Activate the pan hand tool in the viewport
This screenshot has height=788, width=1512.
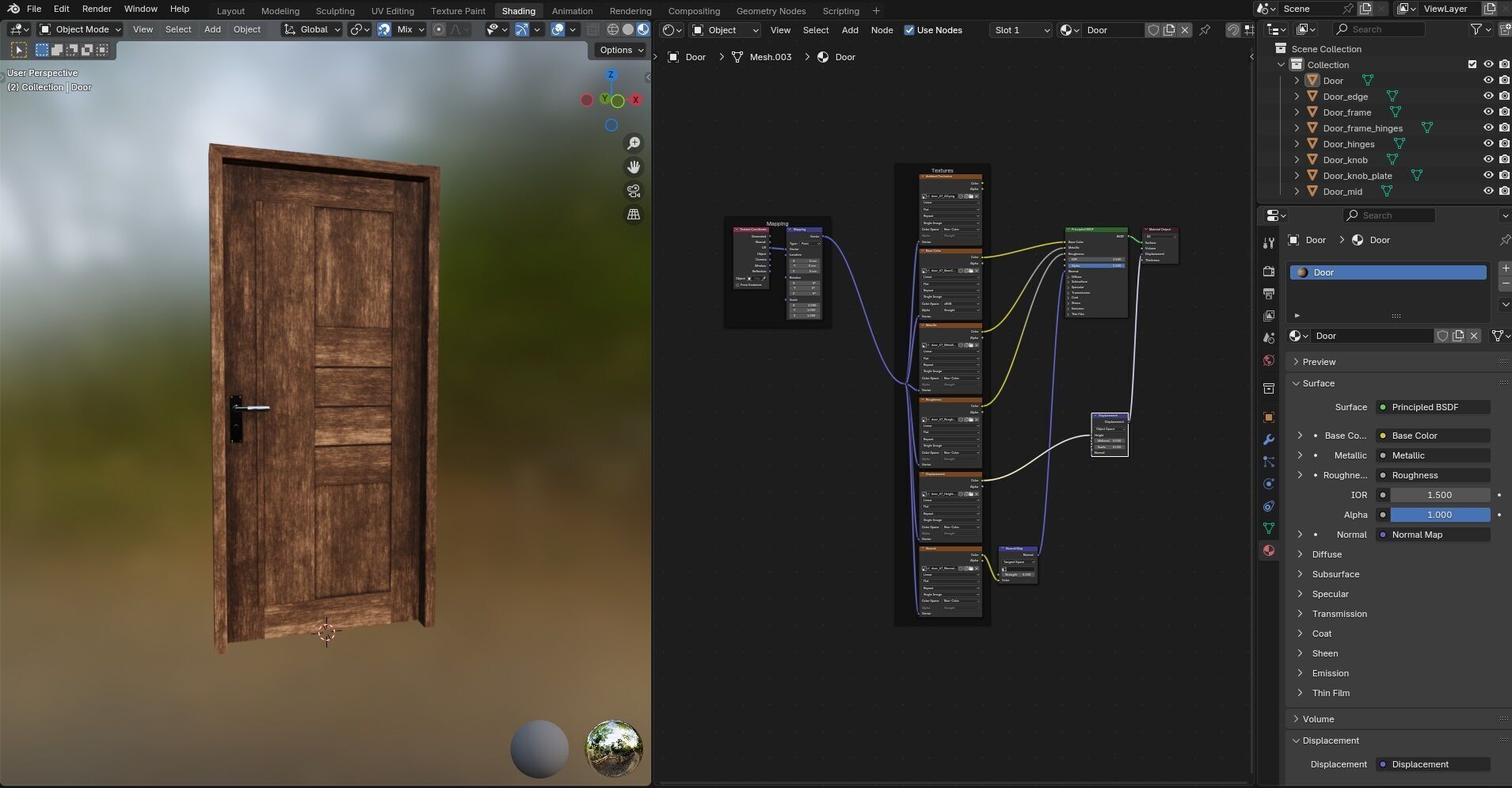coord(634,167)
